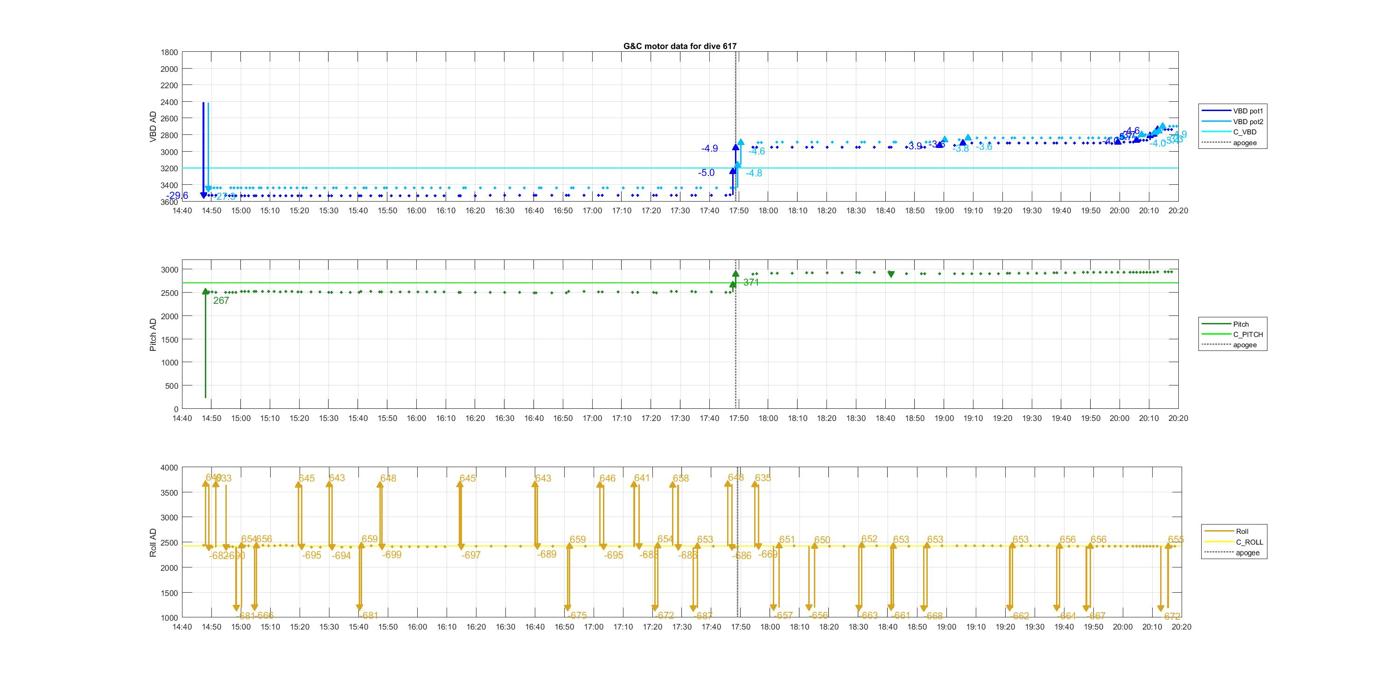
Task: Click the '-664' roll data label
Action: point(1067,616)
